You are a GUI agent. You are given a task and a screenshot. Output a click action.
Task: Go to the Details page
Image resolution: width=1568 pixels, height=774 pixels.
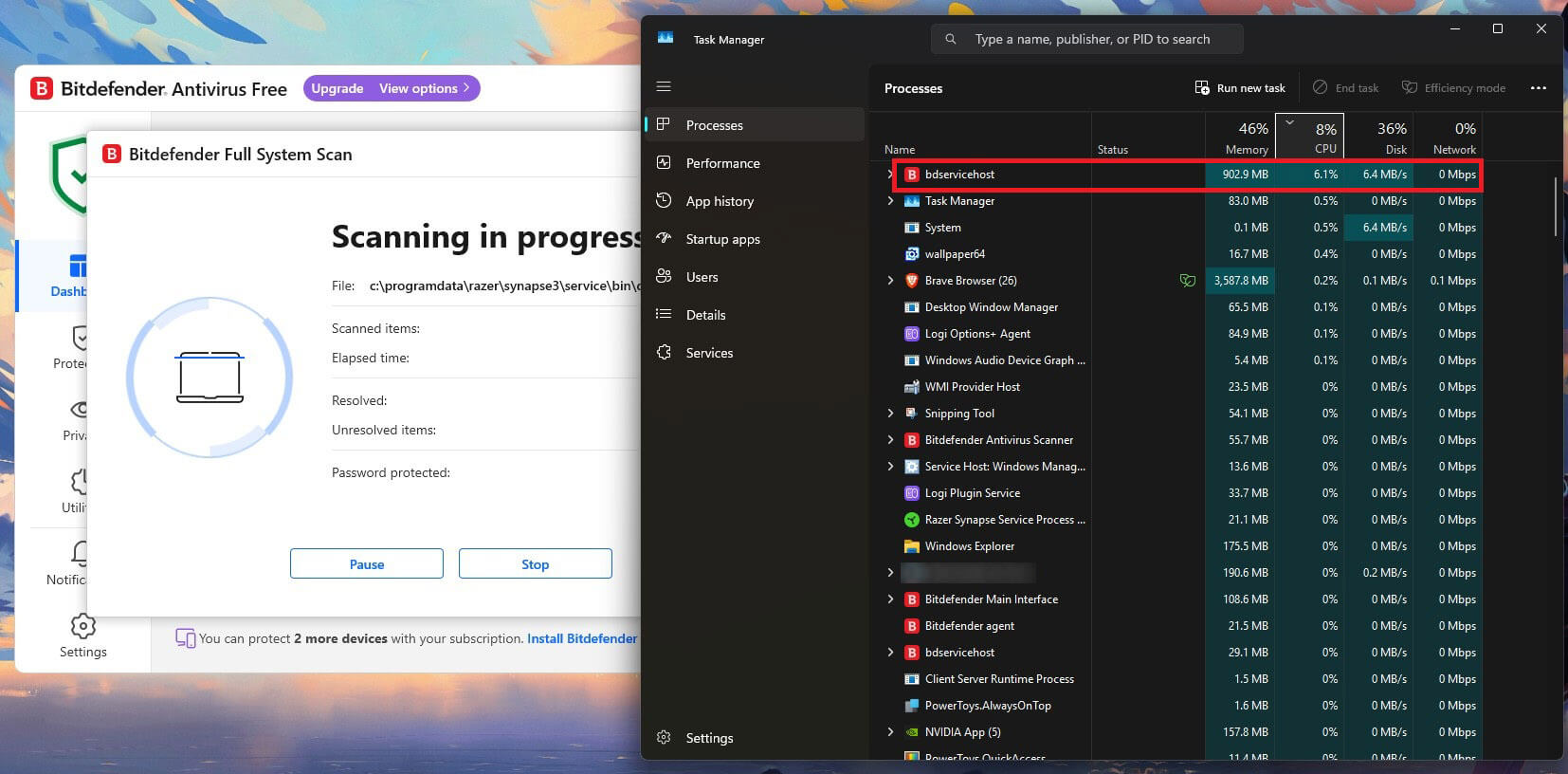click(x=755, y=315)
